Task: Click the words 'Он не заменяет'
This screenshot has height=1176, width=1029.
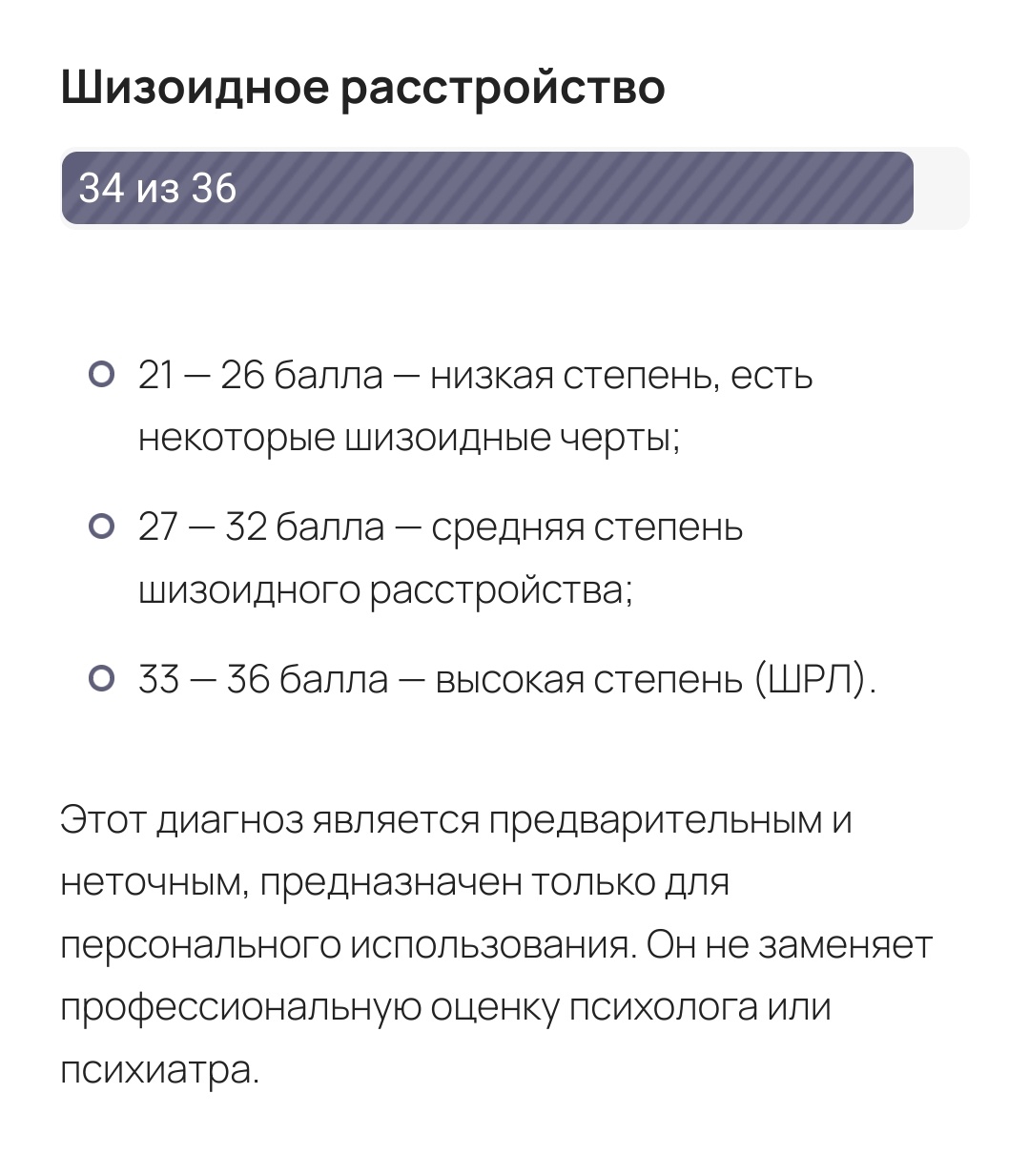Action: click(790, 945)
